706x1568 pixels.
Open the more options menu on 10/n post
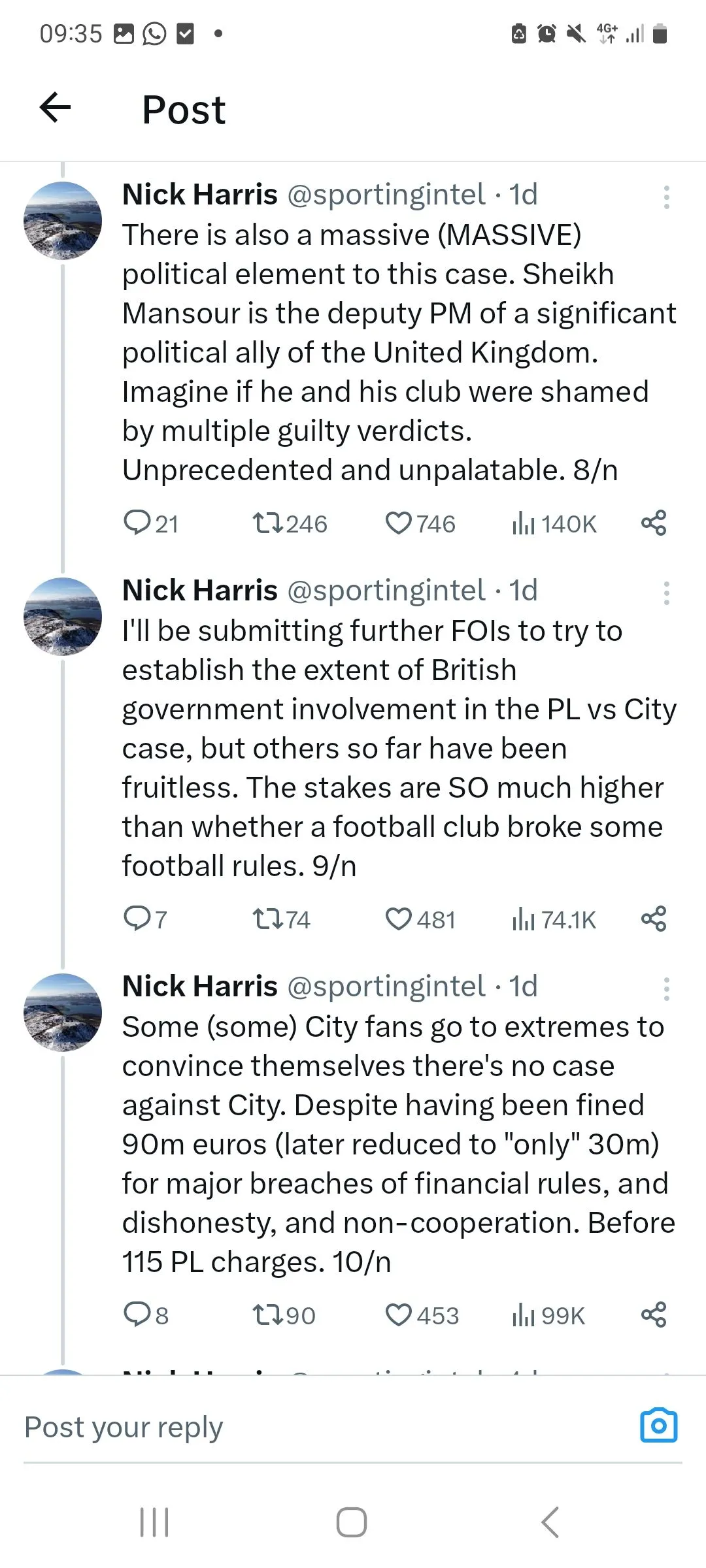click(x=666, y=989)
